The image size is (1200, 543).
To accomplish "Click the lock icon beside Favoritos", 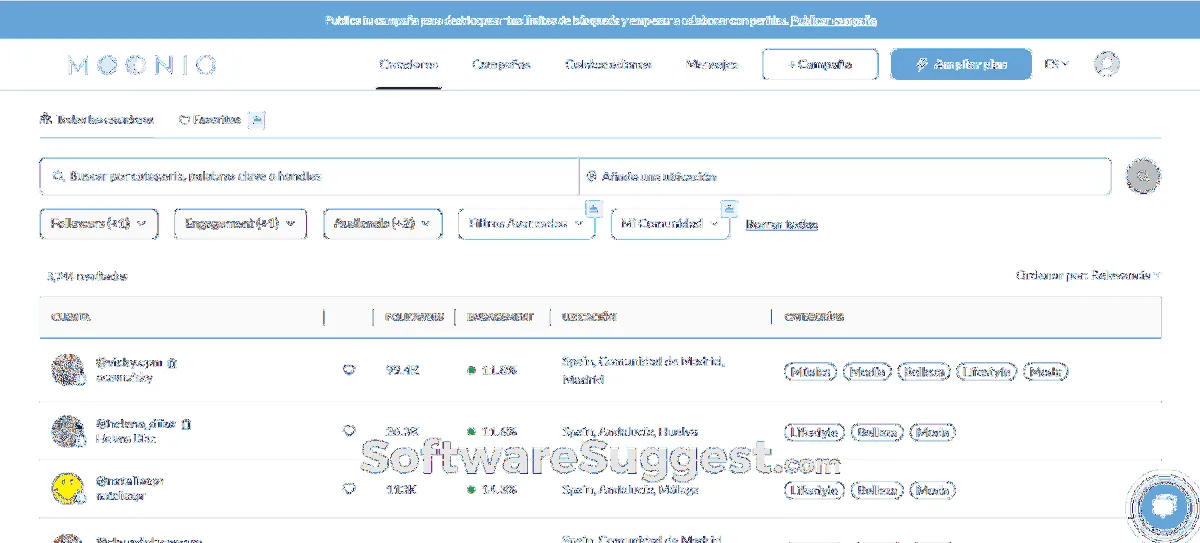I will (257, 120).
